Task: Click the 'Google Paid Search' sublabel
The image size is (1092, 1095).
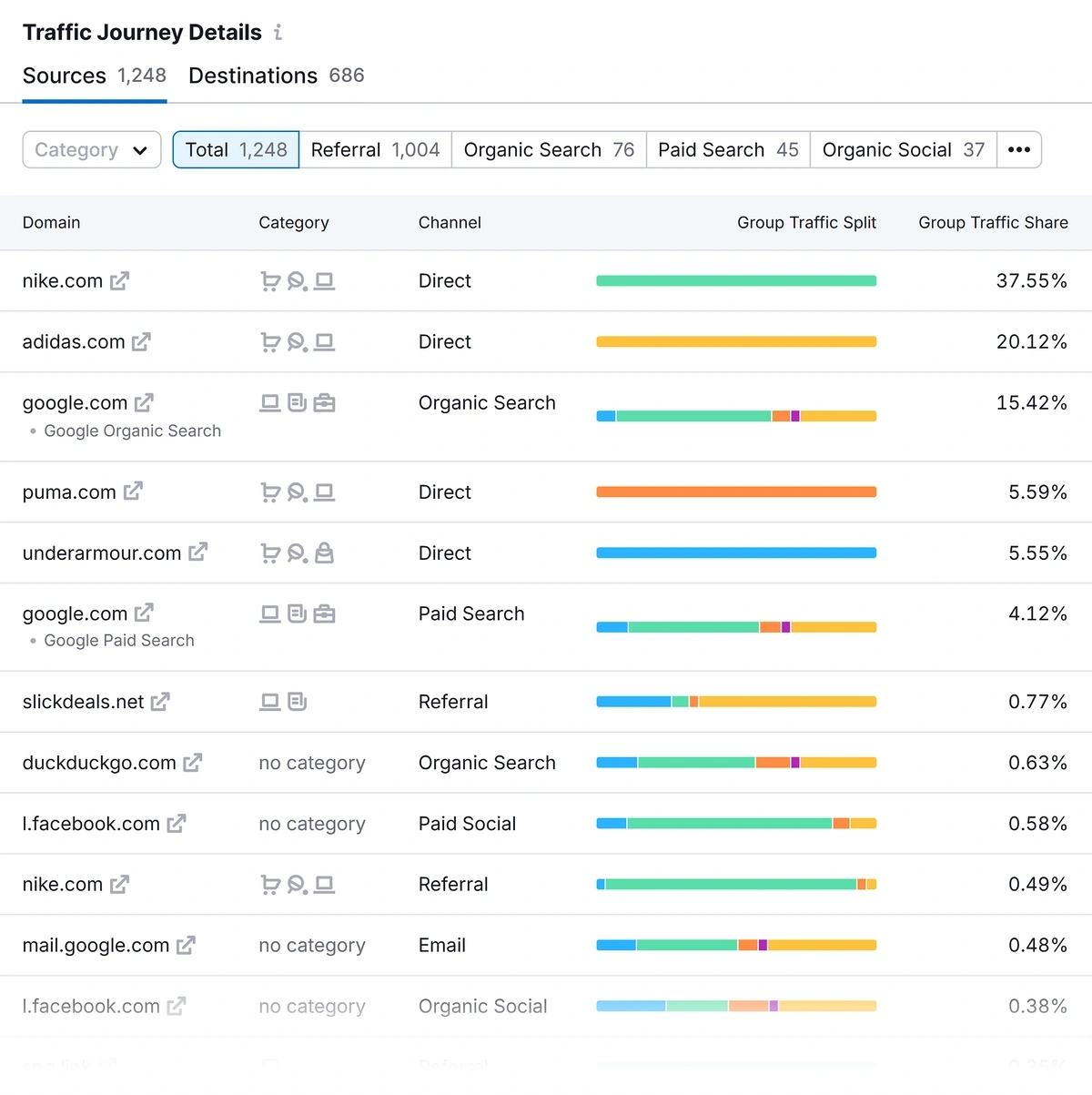Action: (x=119, y=641)
